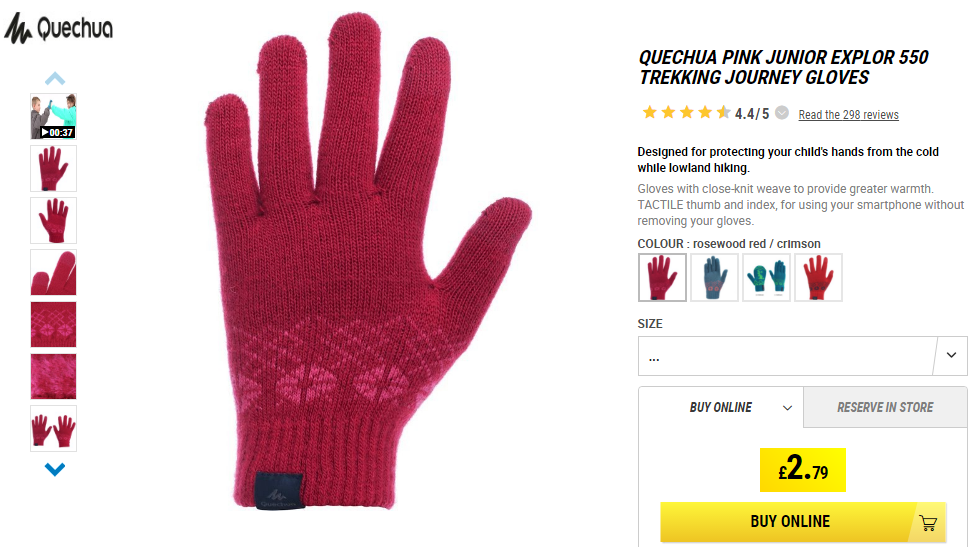Click the grey check badge beside the 4.4/5 rating
This screenshot has height=547, width=973.
pos(782,113)
